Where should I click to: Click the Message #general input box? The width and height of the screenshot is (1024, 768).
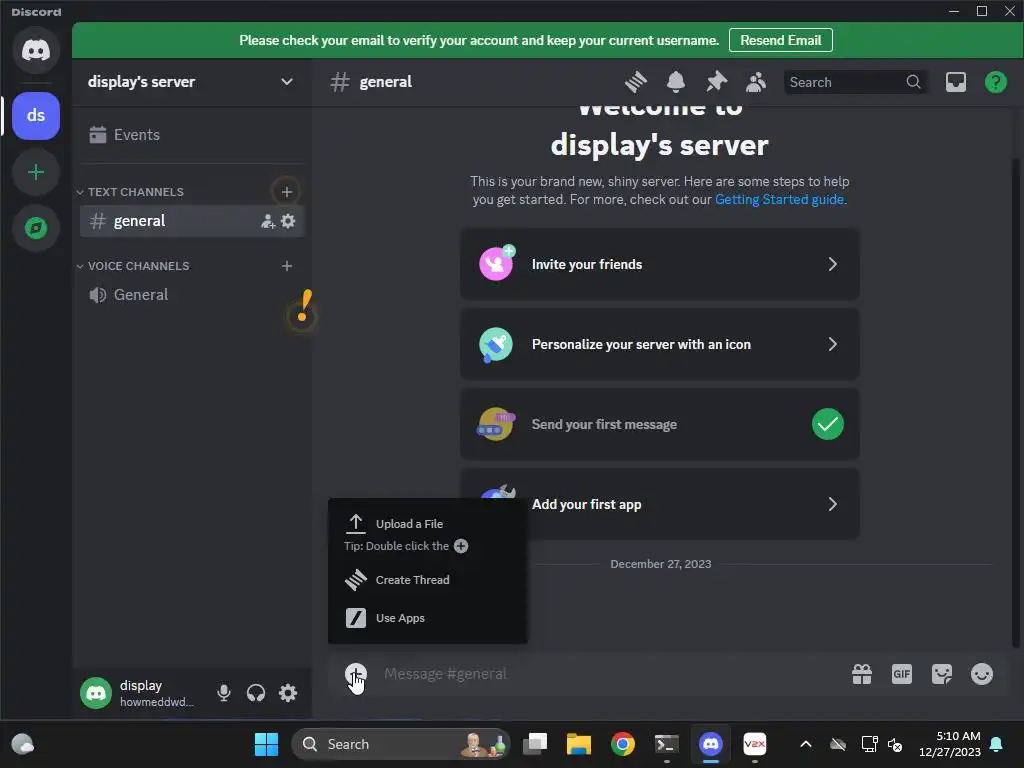[x=607, y=674]
